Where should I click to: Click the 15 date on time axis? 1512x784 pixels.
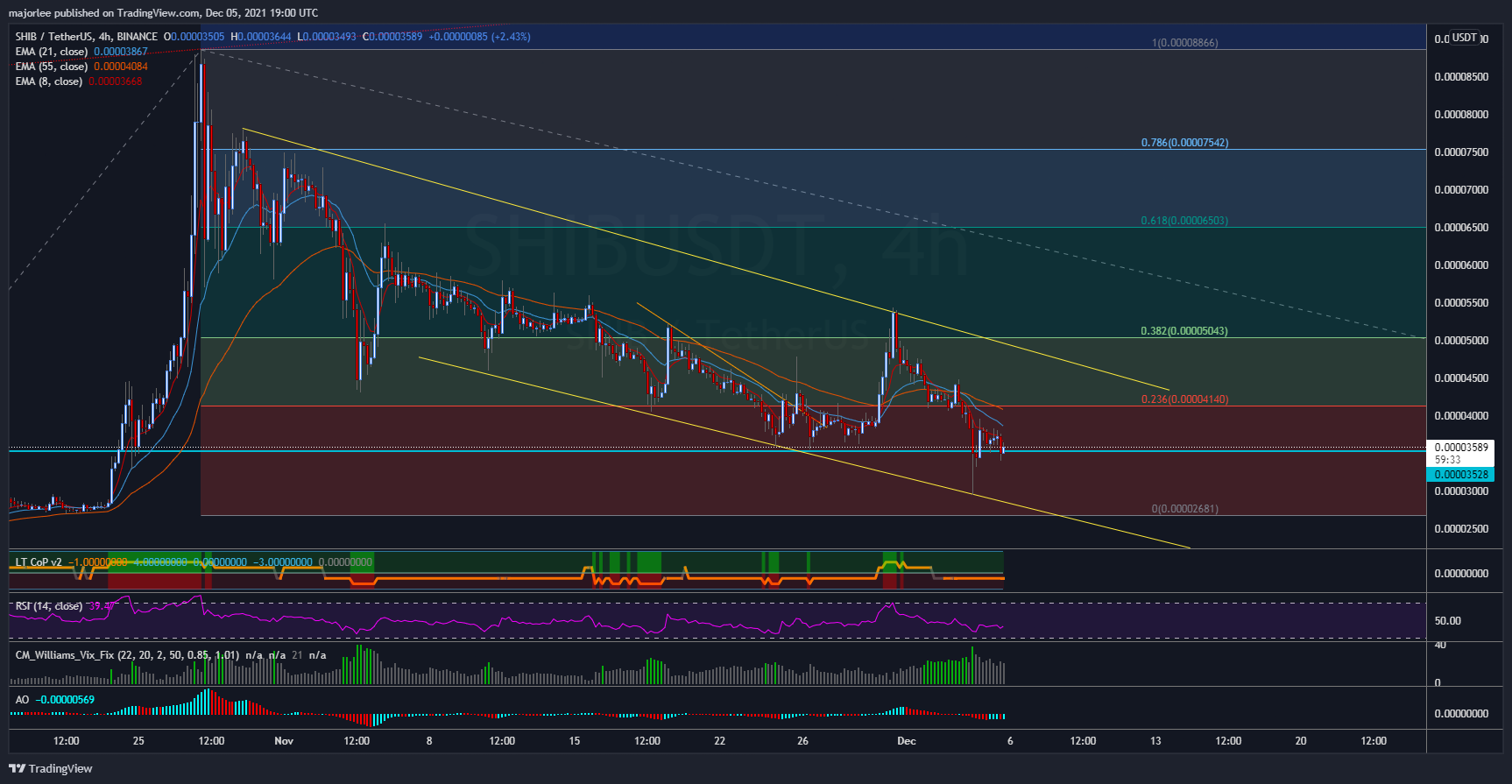[575, 741]
